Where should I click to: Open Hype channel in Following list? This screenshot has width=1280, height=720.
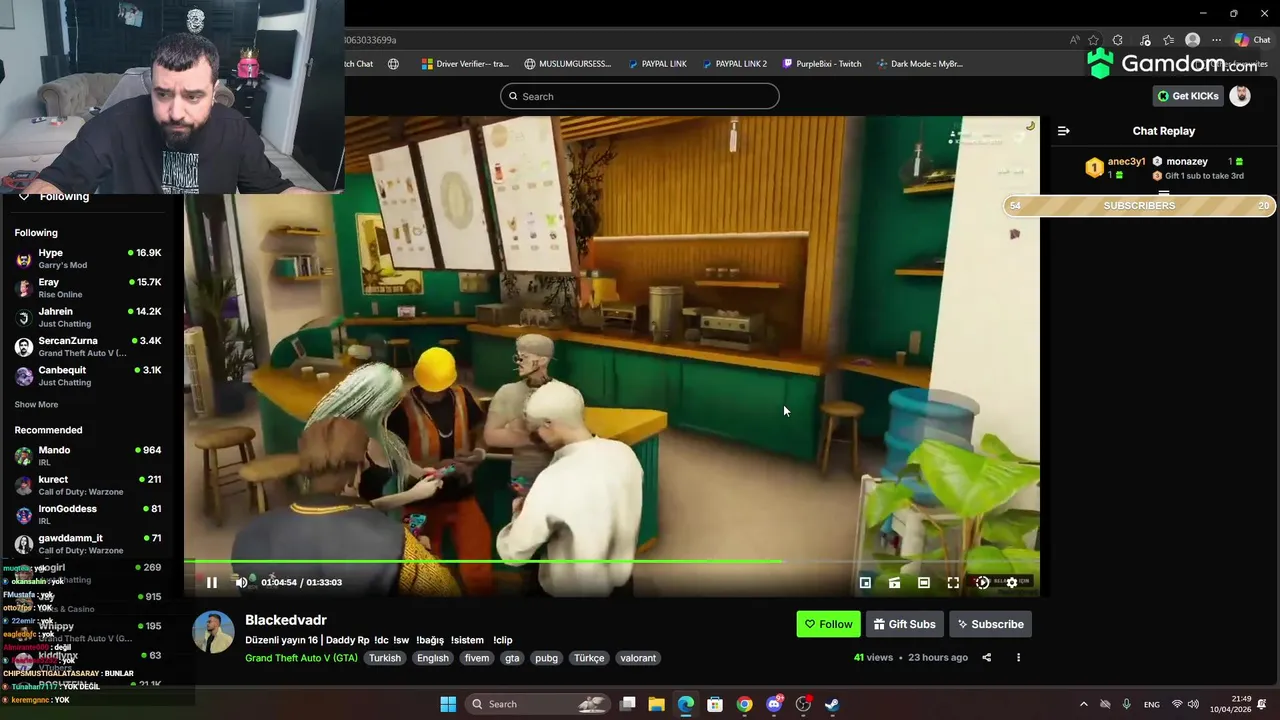click(x=88, y=258)
